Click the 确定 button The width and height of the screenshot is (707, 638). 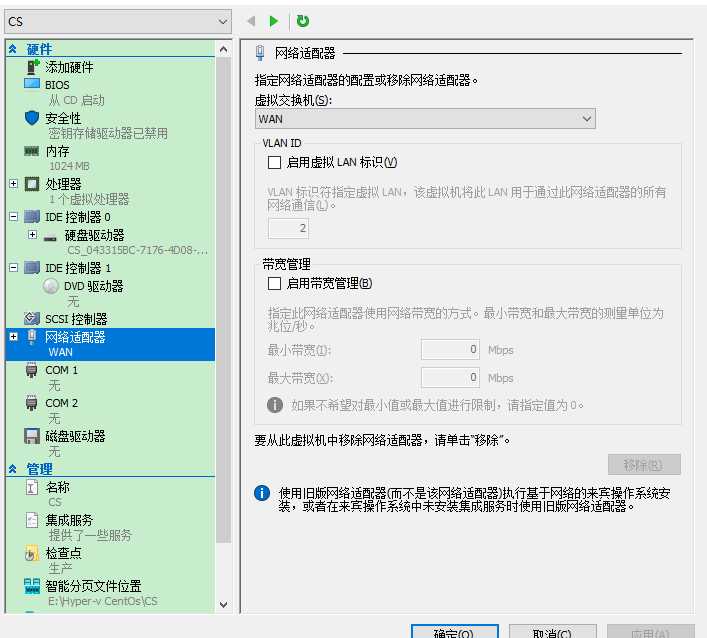click(x=454, y=631)
